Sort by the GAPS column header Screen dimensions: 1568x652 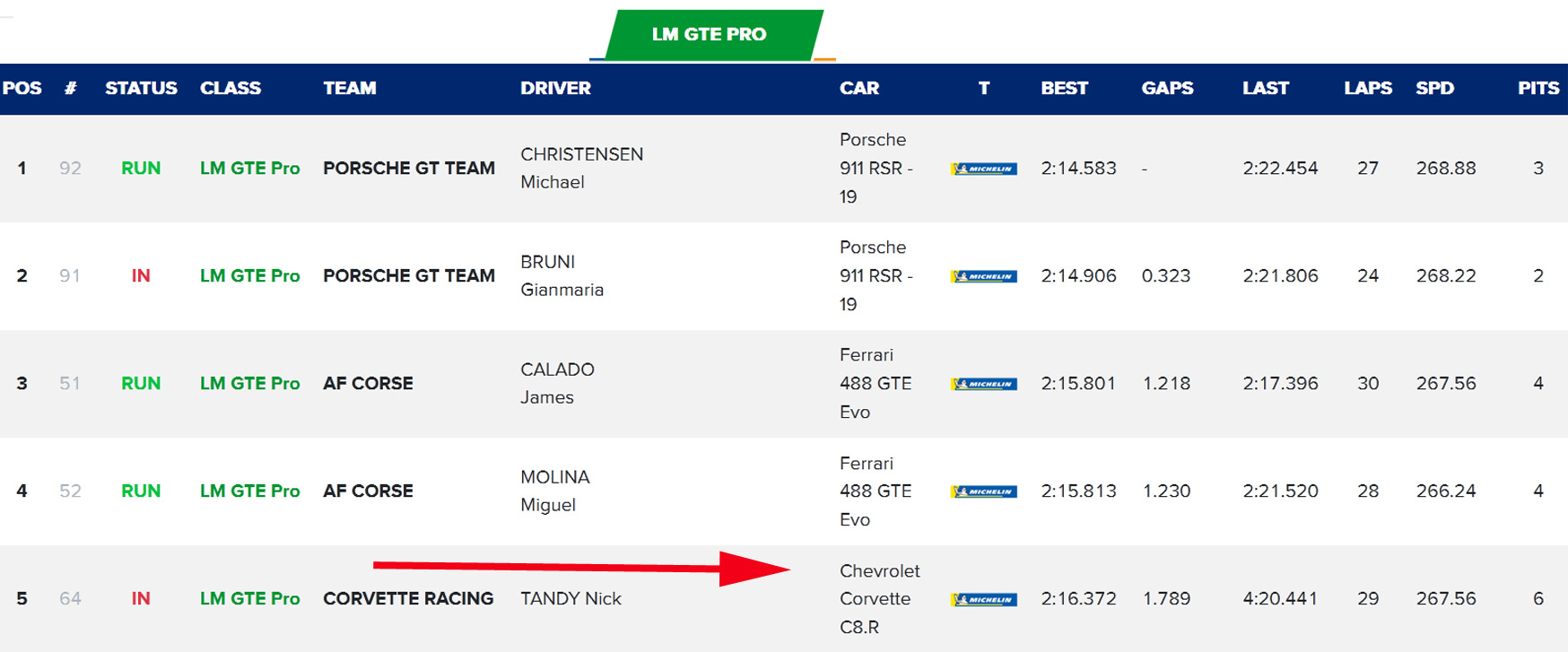(1167, 88)
